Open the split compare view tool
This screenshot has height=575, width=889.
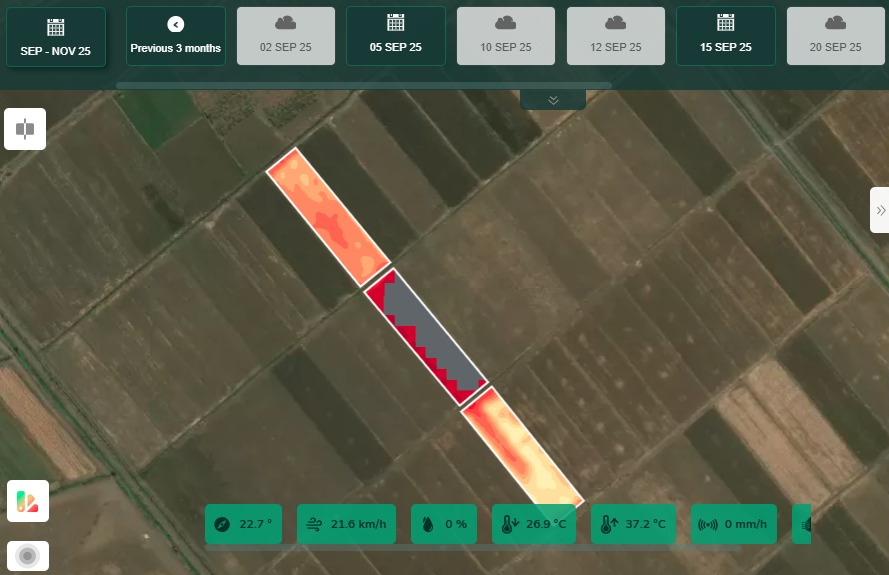pyautogui.click(x=25, y=129)
